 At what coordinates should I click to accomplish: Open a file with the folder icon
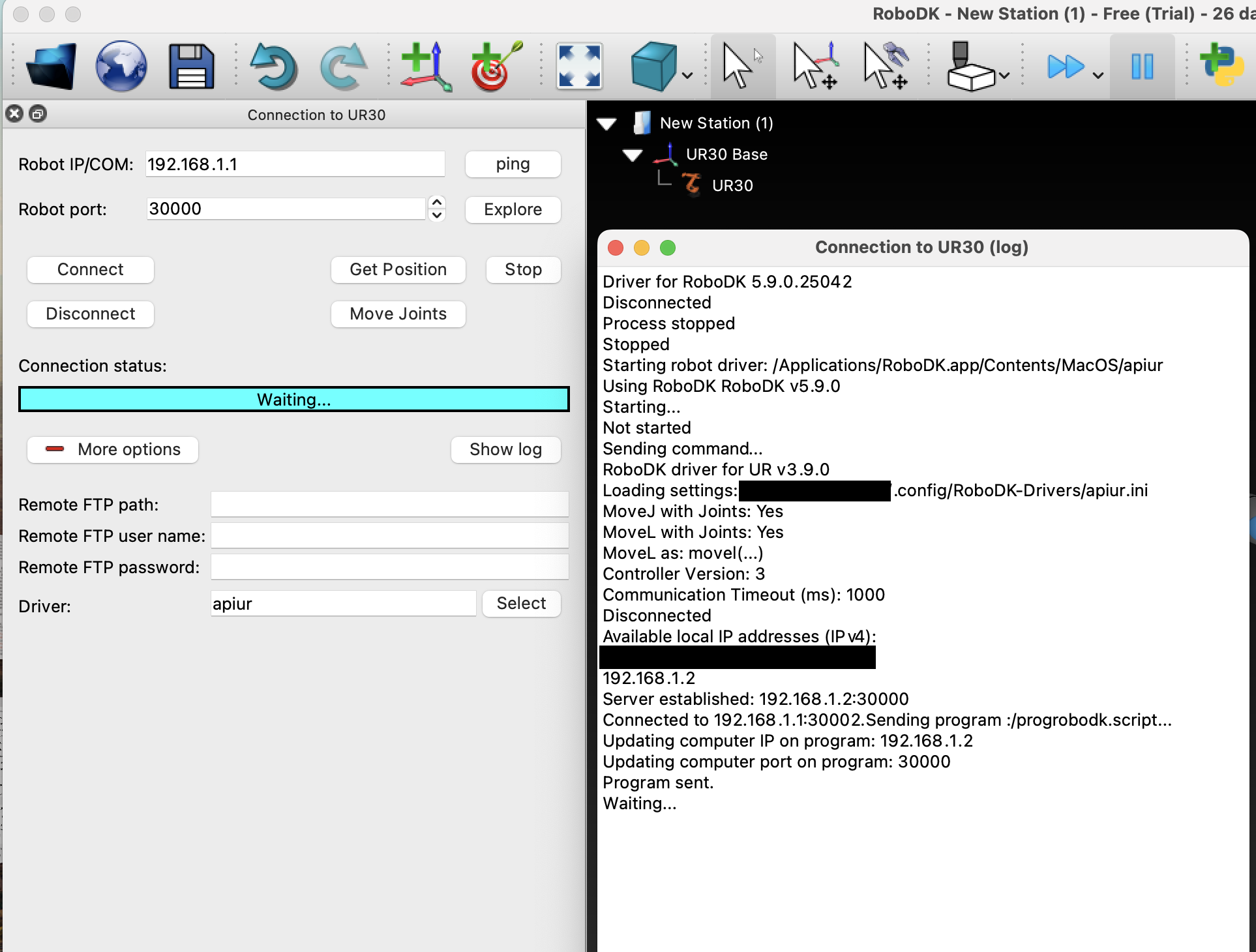tap(51, 66)
